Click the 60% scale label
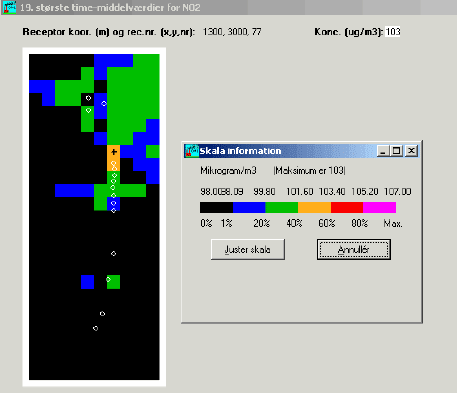Viewport: 457px width, 393px height. click(x=327, y=223)
